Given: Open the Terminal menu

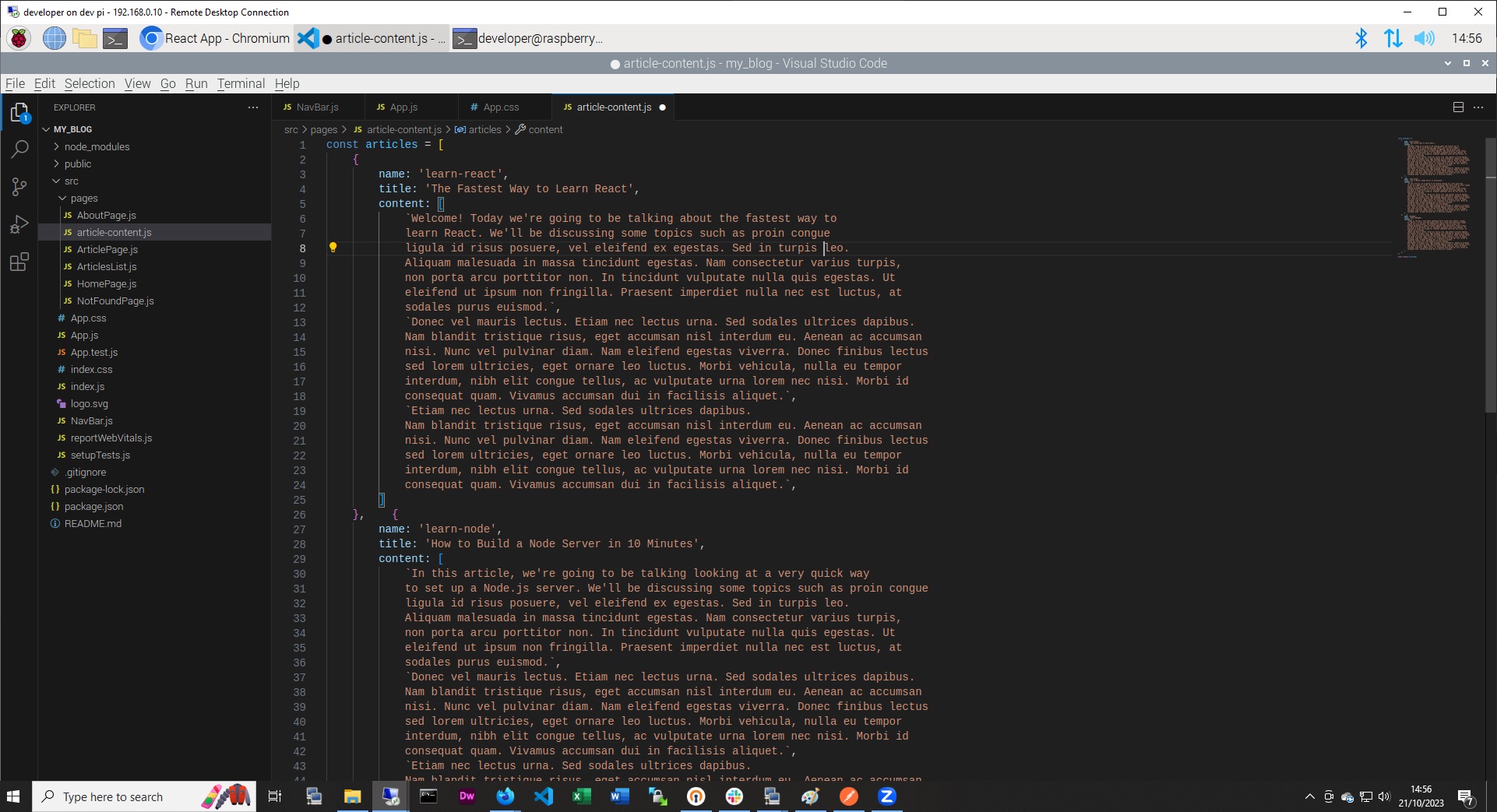Looking at the screenshot, I should pyautogui.click(x=241, y=83).
